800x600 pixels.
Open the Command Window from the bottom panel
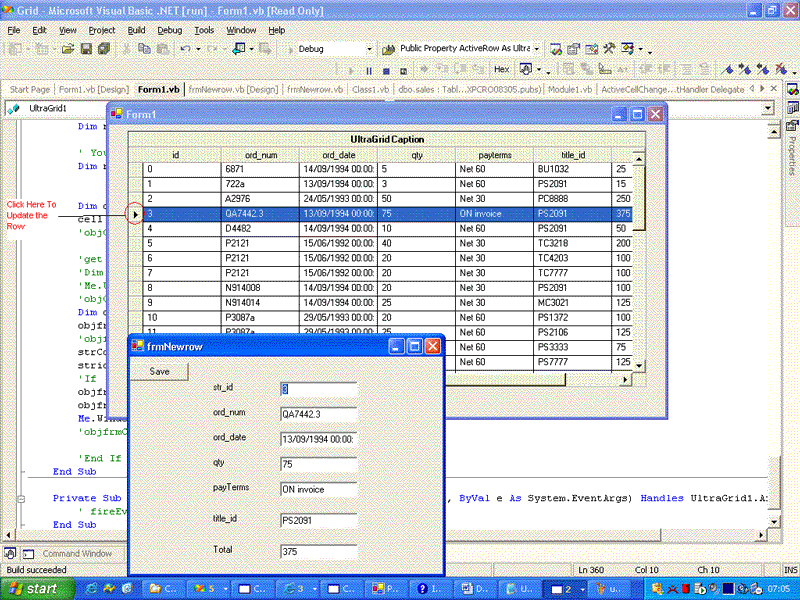tap(80, 553)
